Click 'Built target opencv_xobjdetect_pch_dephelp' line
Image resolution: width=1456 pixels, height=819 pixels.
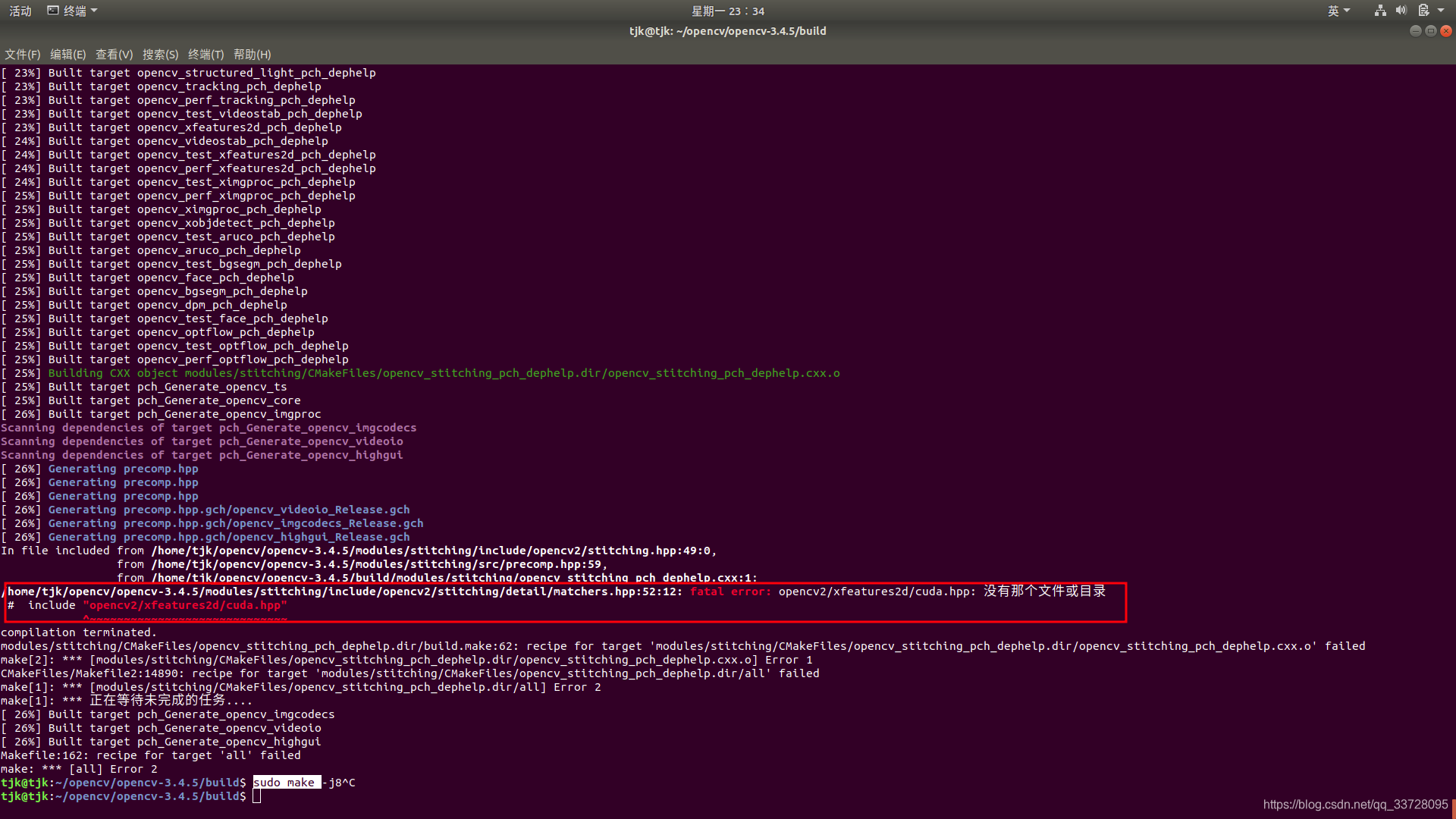click(168, 223)
